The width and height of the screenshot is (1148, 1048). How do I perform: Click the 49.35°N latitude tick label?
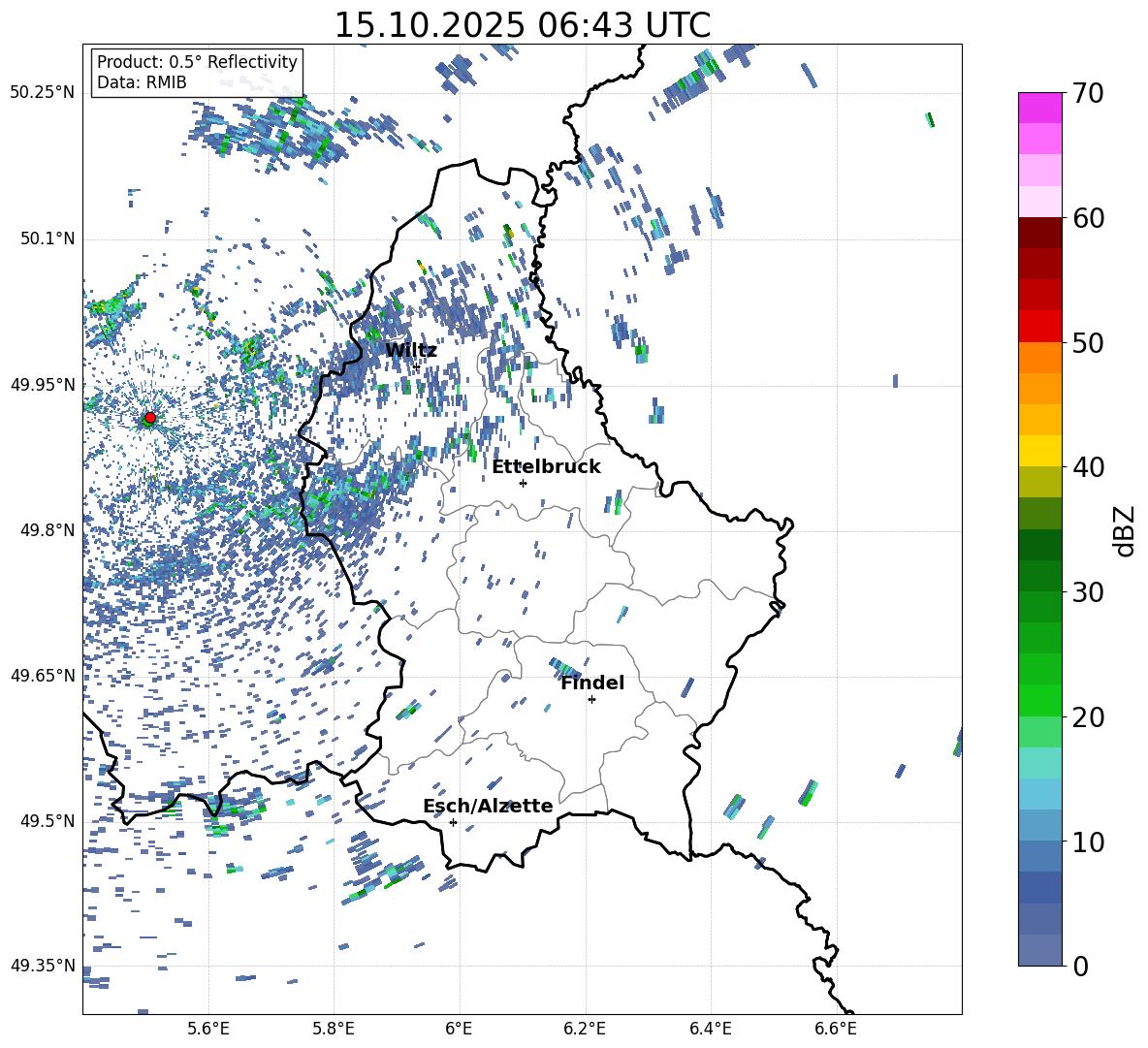43,966
